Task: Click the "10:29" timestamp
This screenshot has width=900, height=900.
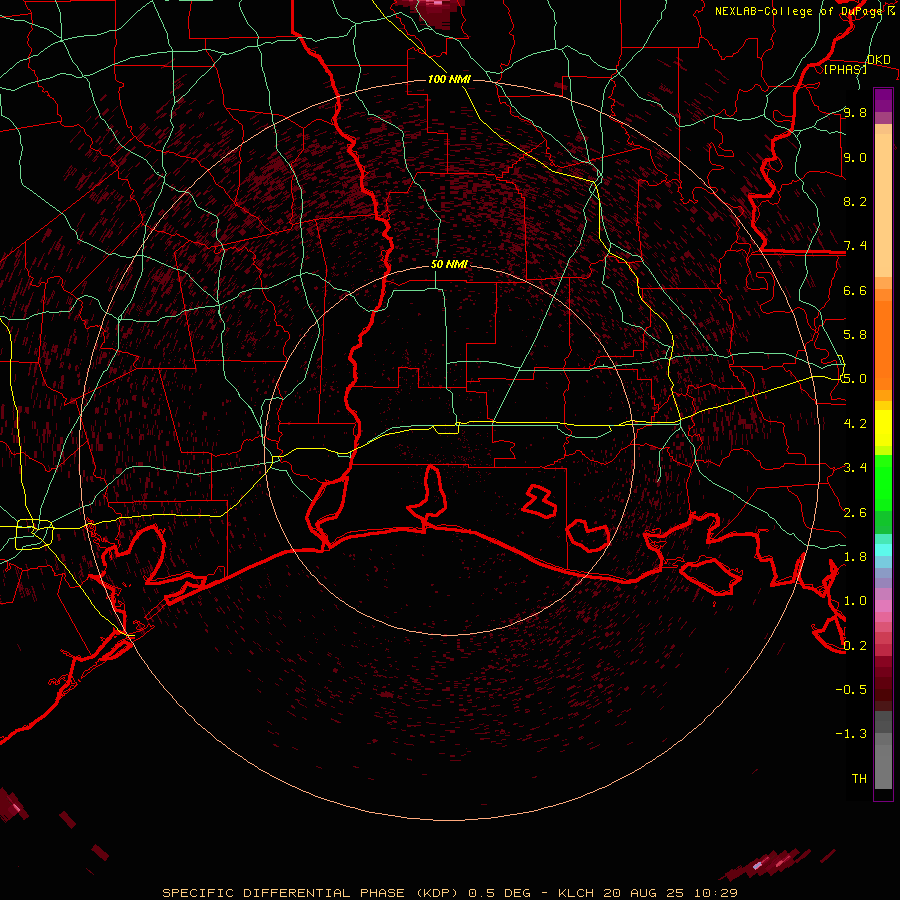Action: click(715, 893)
